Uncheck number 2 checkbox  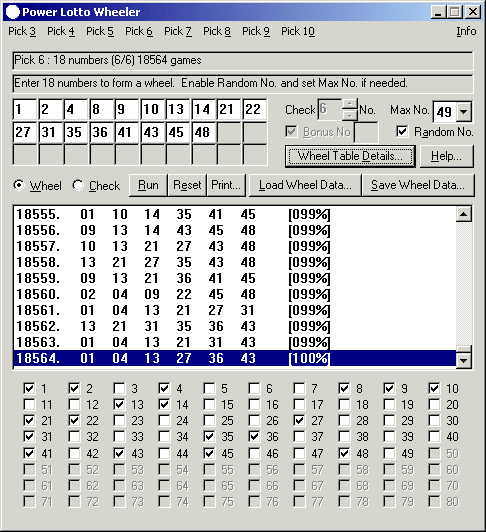pyautogui.click(x=74, y=388)
